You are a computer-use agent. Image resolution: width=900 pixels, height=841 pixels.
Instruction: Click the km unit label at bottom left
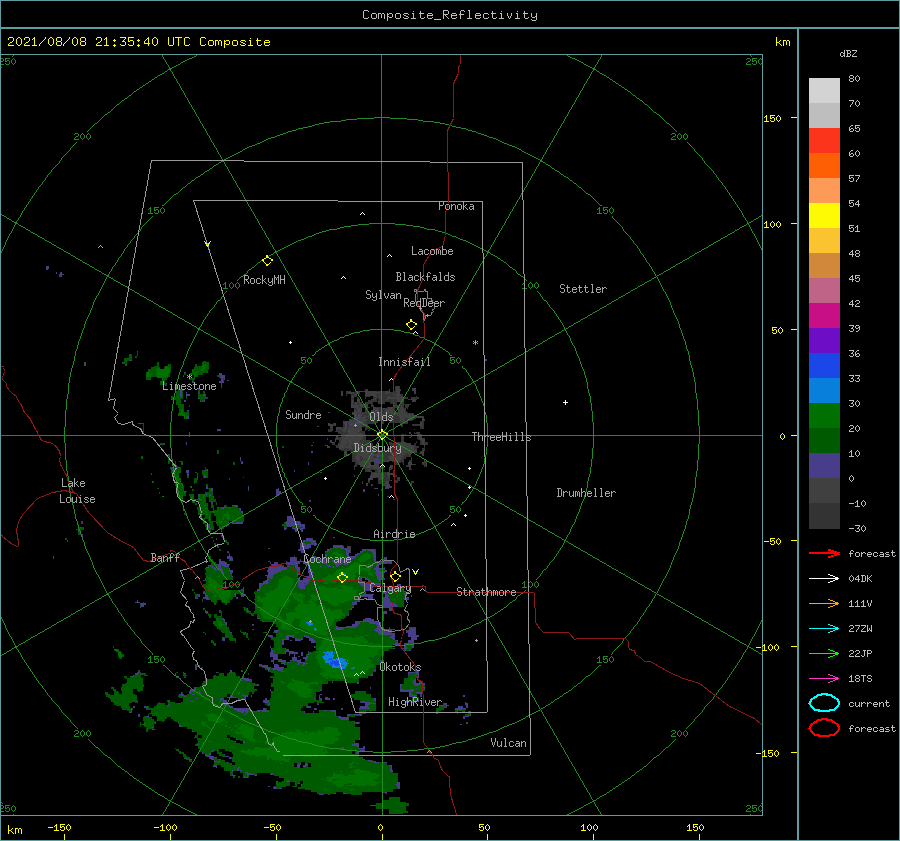click(15, 830)
